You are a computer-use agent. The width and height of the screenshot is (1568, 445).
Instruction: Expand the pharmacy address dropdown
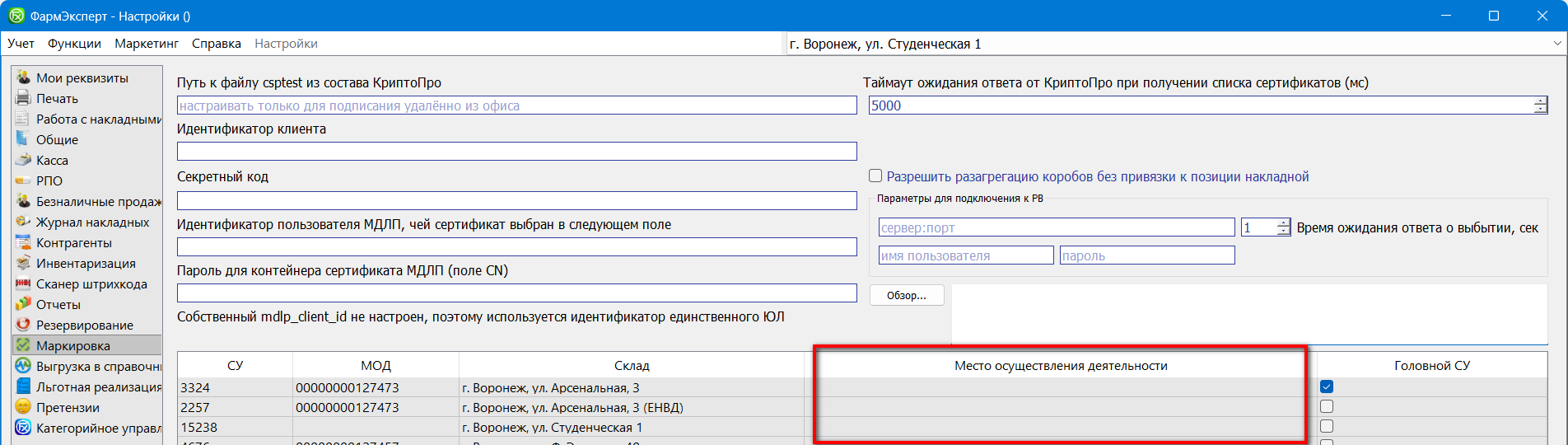click(1556, 44)
